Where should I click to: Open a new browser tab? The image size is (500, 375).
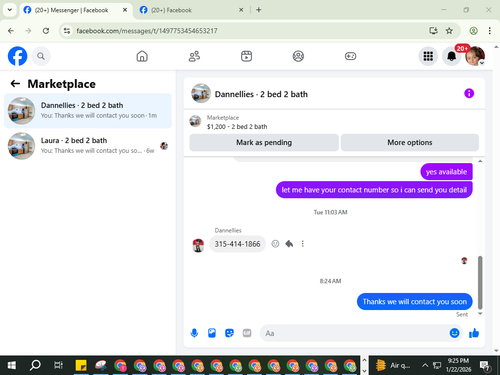coord(259,10)
